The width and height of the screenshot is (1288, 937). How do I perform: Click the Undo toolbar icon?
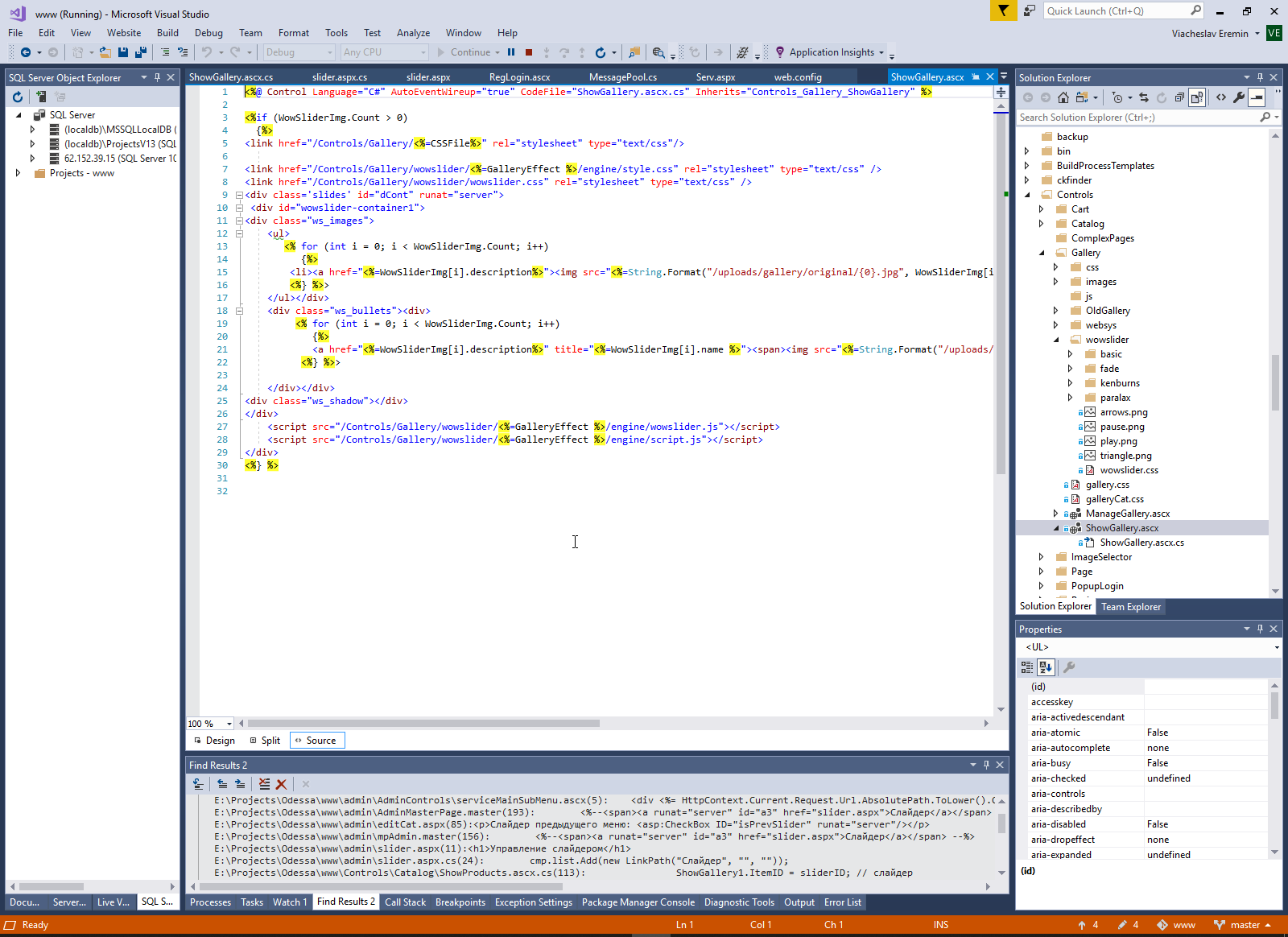coord(207,52)
